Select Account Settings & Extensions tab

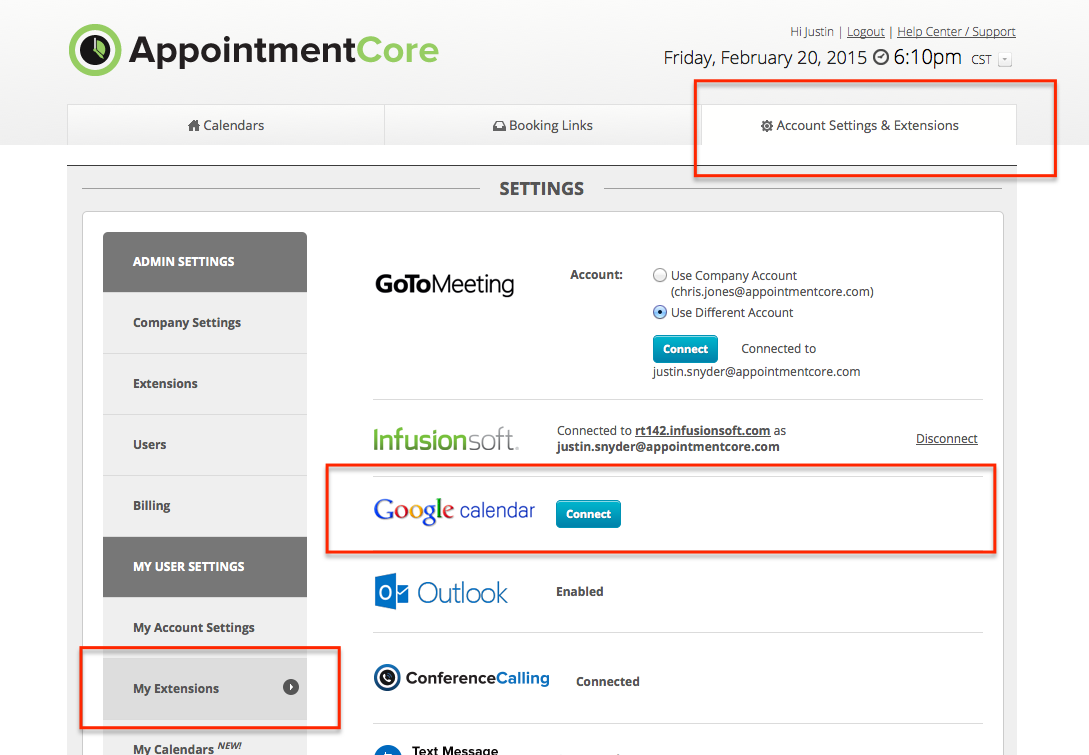point(859,125)
